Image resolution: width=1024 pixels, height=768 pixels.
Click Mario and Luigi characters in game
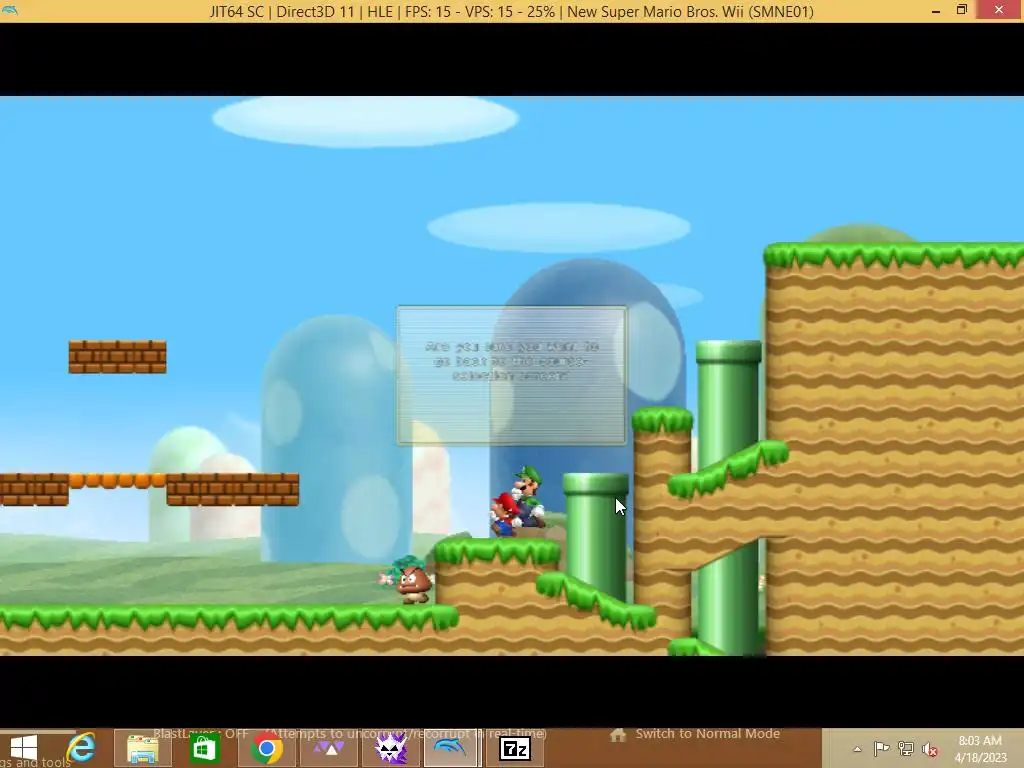click(519, 502)
